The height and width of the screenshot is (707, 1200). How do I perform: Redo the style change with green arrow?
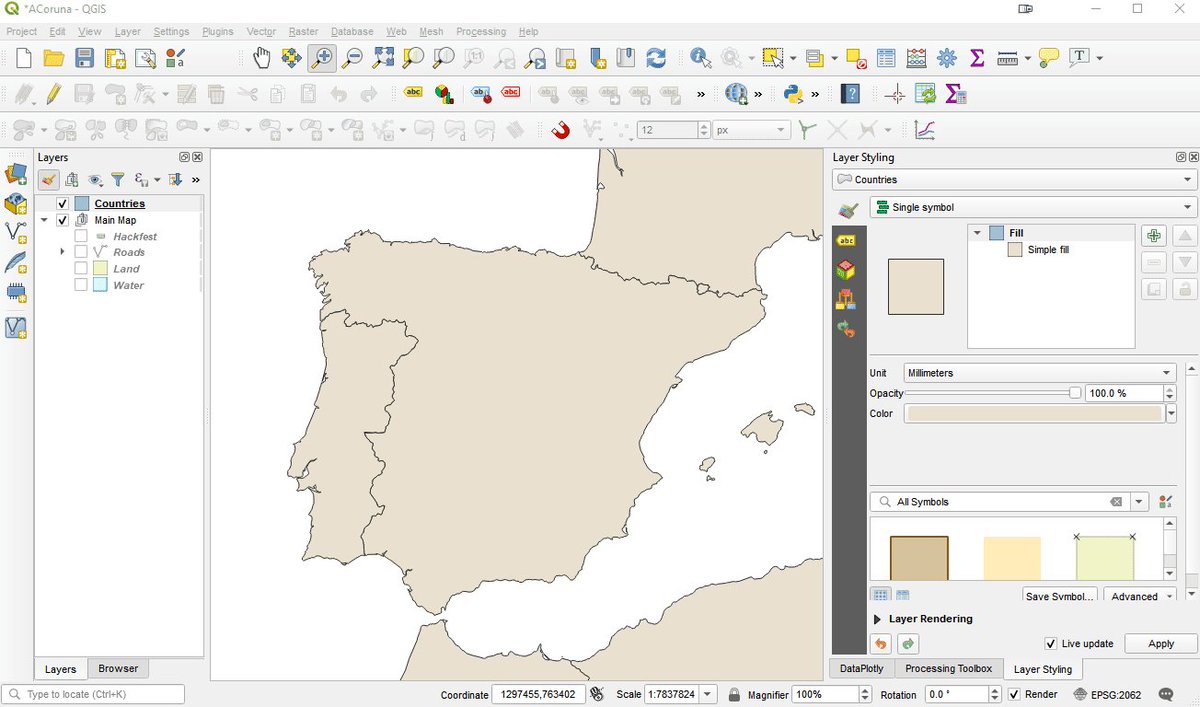(x=909, y=644)
